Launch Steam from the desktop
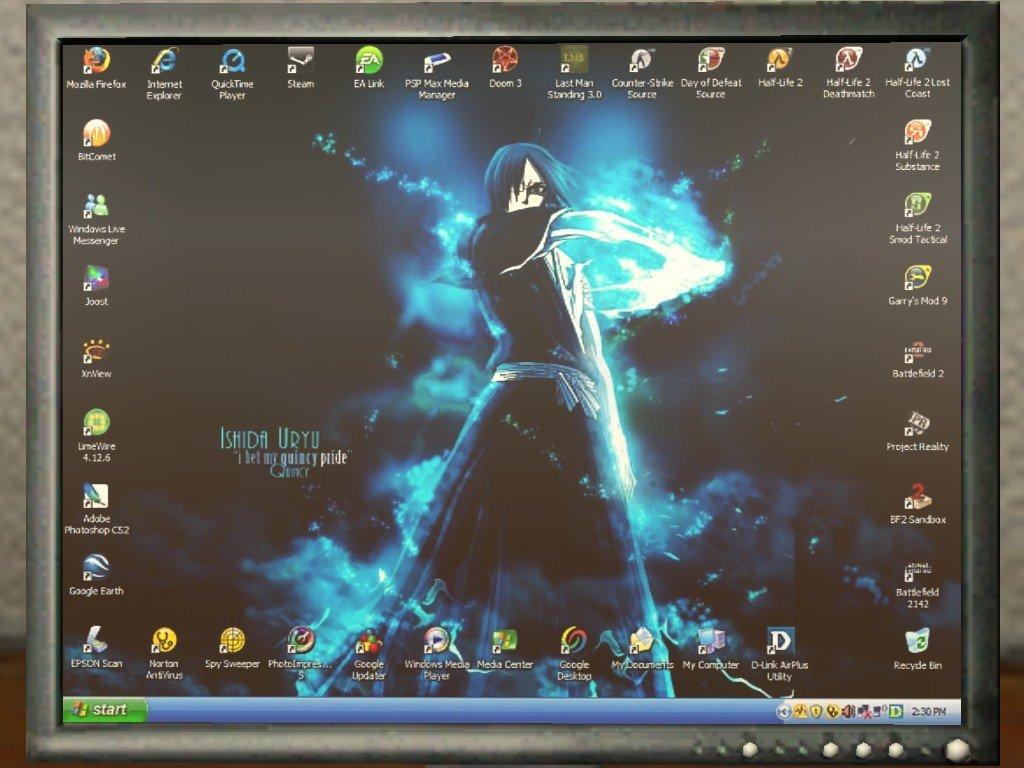This screenshot has height=768, width=1024. click(x=300, y=62)
